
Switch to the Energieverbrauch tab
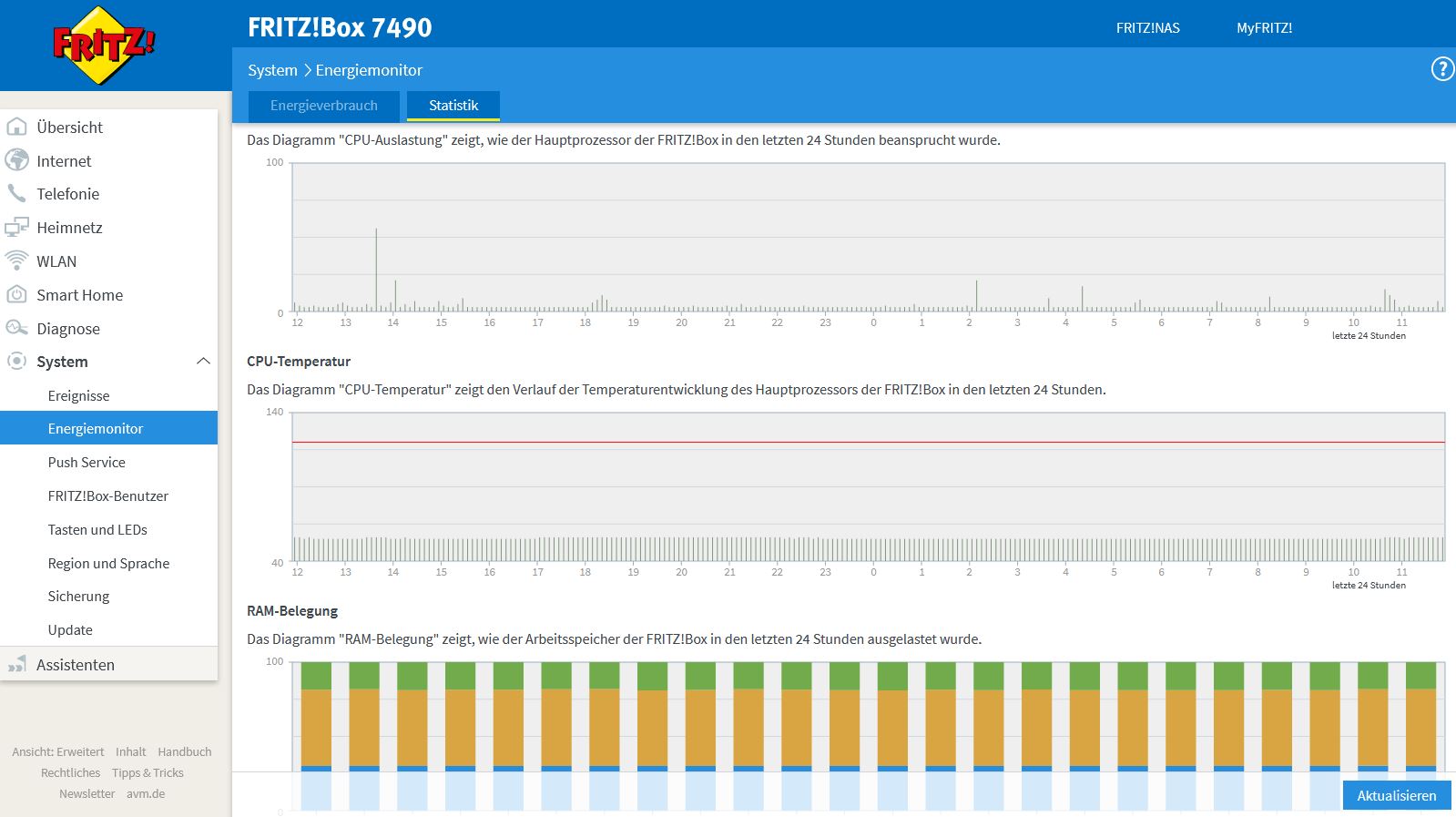(324, 106)
